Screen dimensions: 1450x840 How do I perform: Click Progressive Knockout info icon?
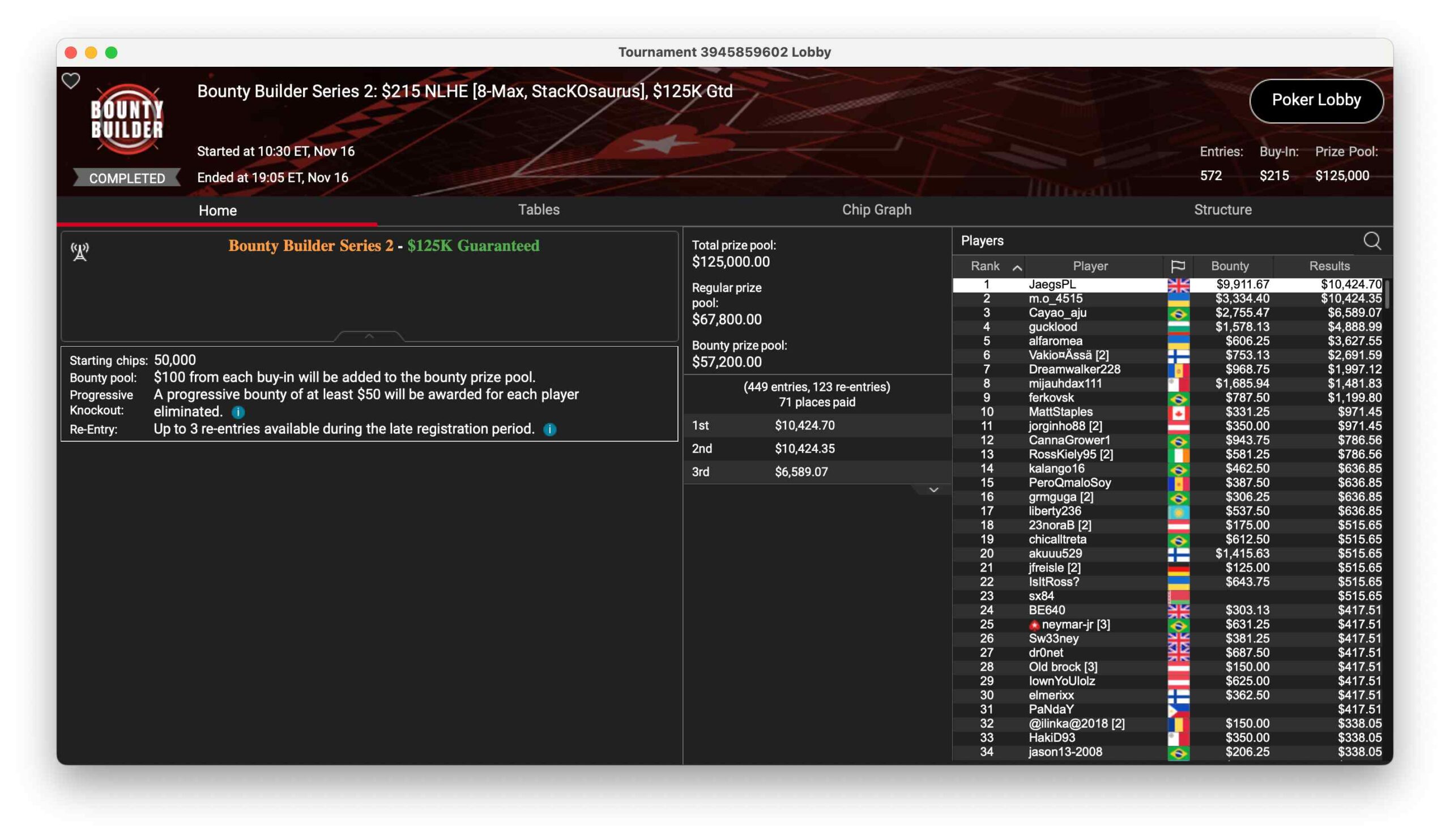(238, 412)
